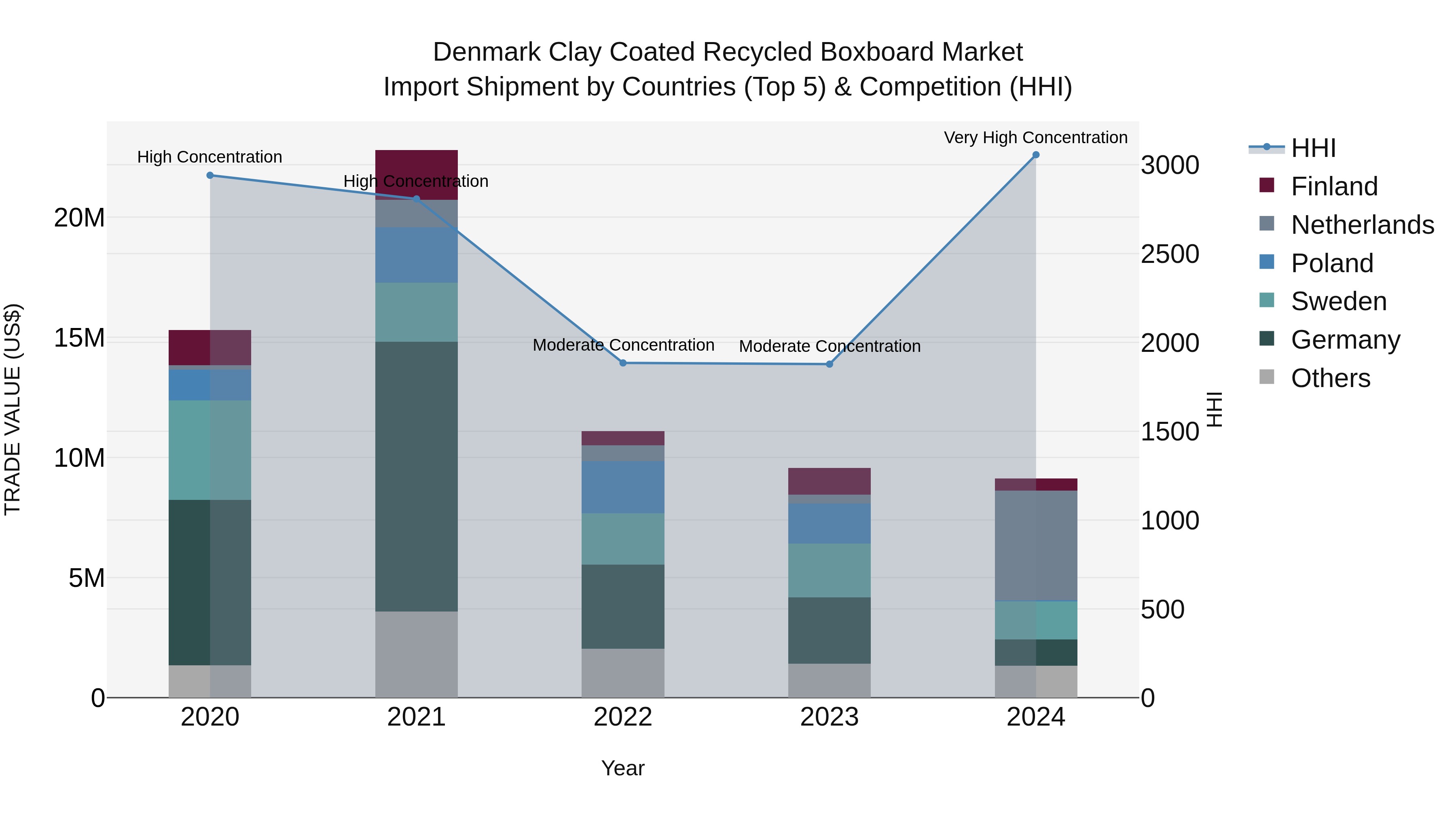Viewport: 1456px width, 819px height.
Task: Select the Others segment in 2021 bar
Action: click(x=417, y=654)
